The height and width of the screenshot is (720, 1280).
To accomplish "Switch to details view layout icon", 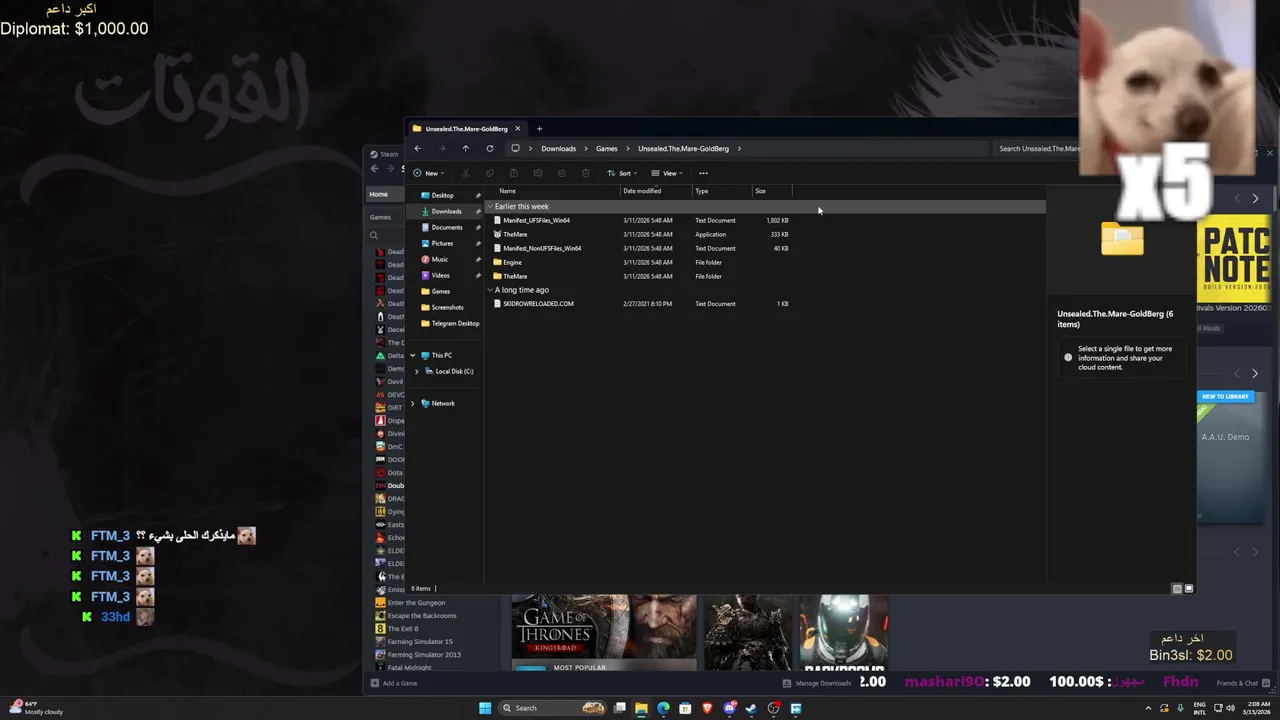I will point(1177,589).
